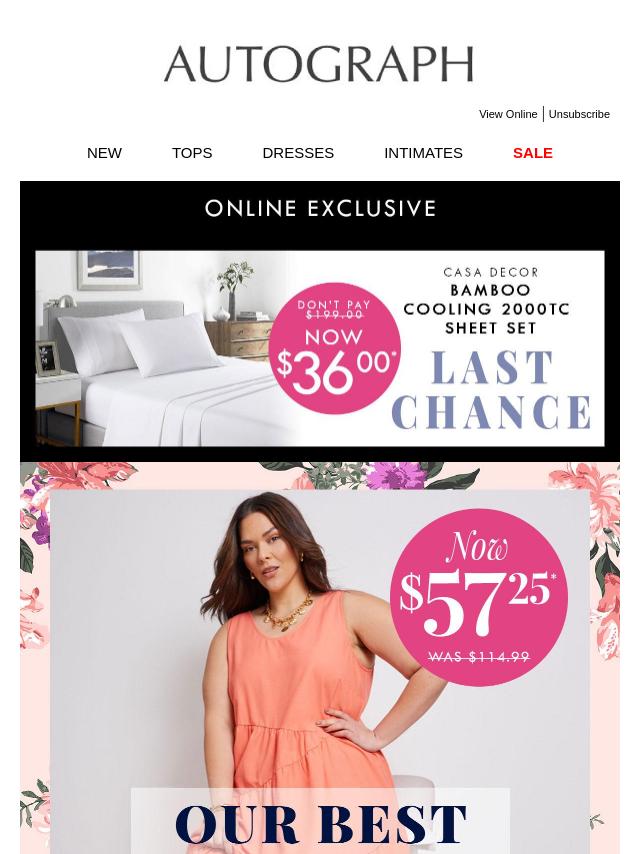Click the CASA DECOR label
Screen dimensions: 640x854
click(491, 272)
